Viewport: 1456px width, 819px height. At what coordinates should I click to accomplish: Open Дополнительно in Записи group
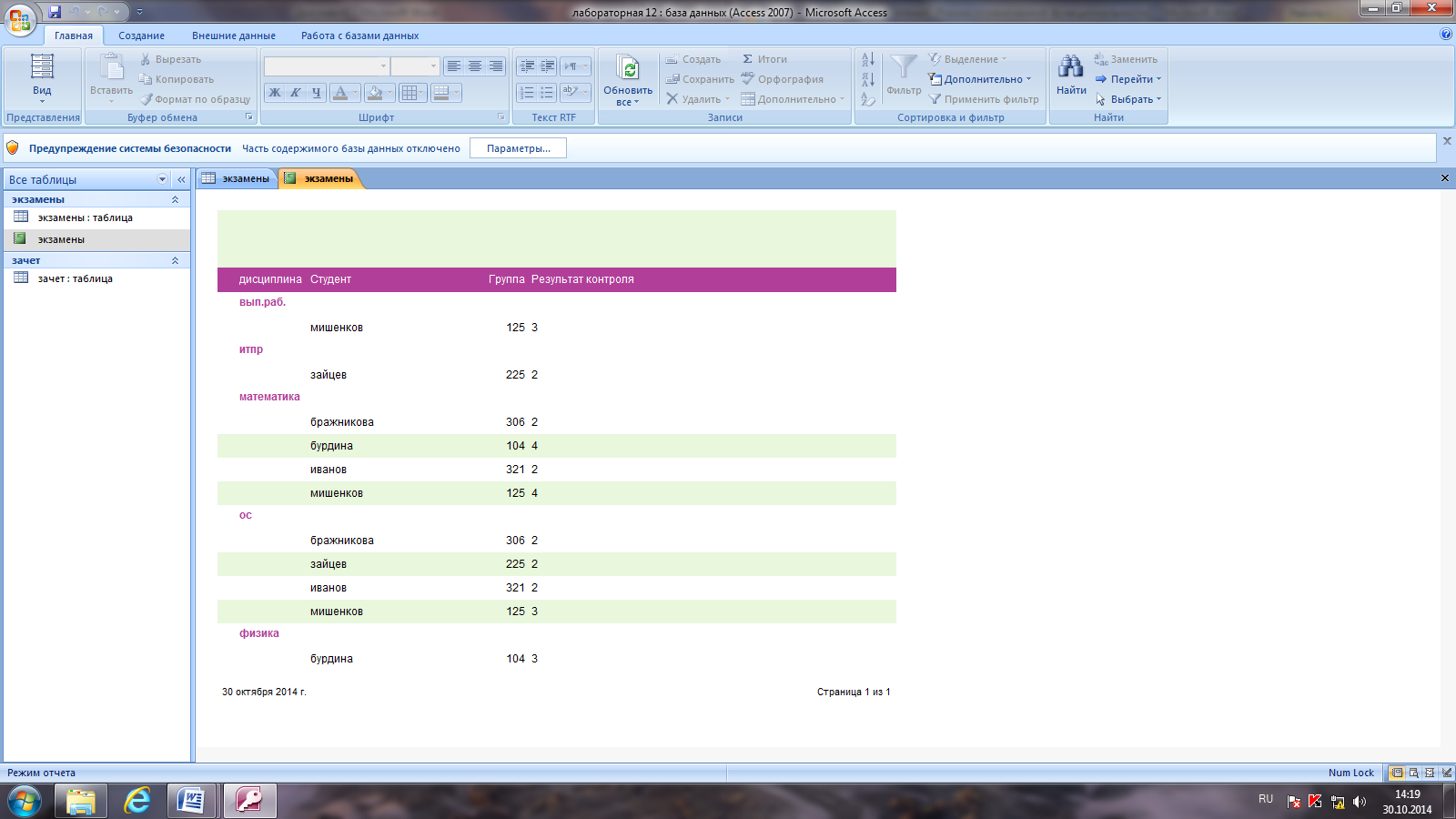[793, 99]
